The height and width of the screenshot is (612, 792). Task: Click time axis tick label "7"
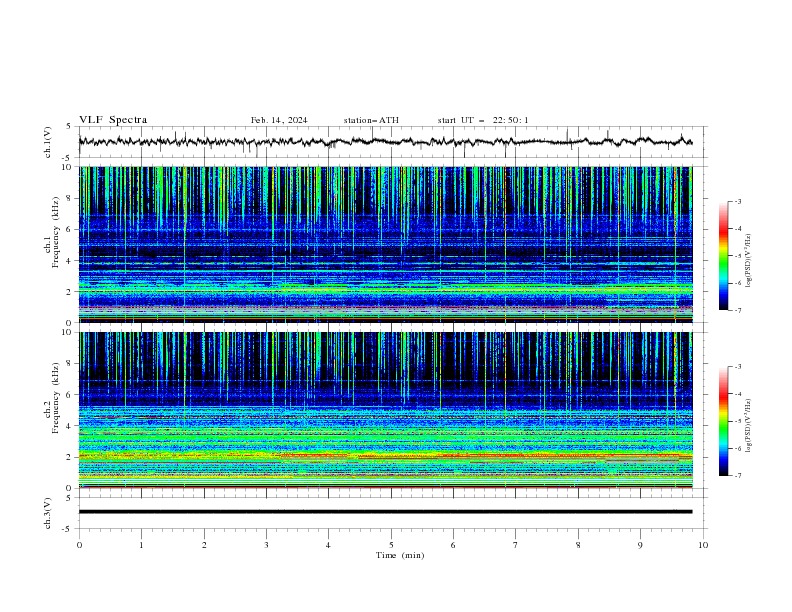point(515,545)
